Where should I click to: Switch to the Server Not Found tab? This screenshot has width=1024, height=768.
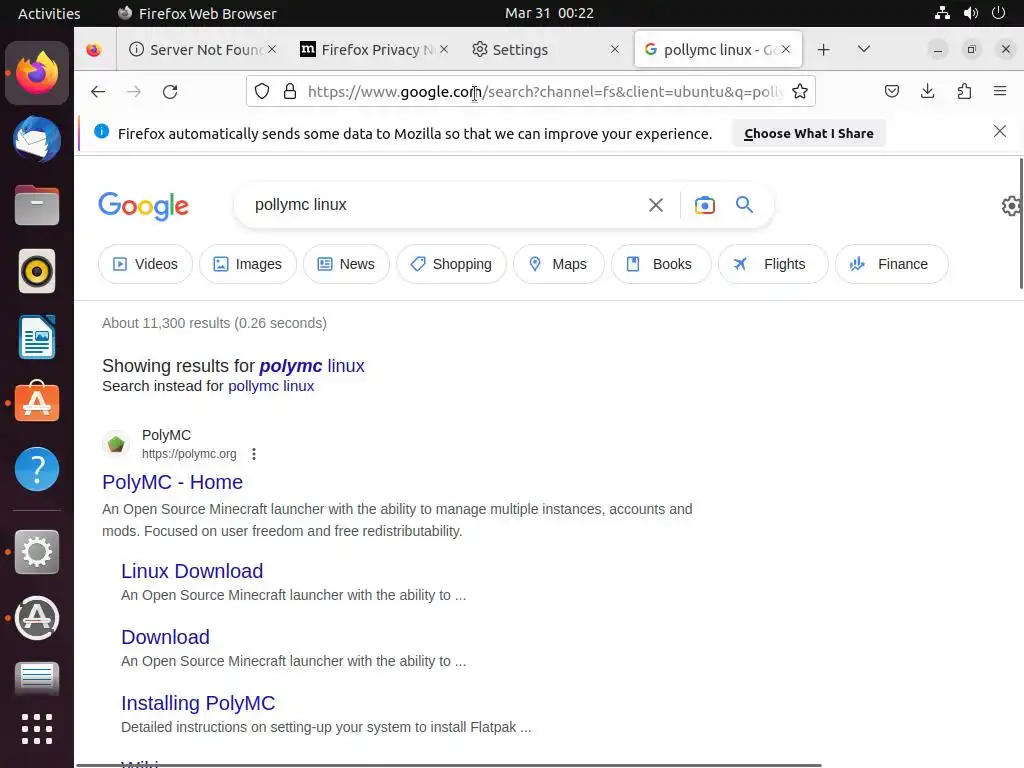point(202,50)
